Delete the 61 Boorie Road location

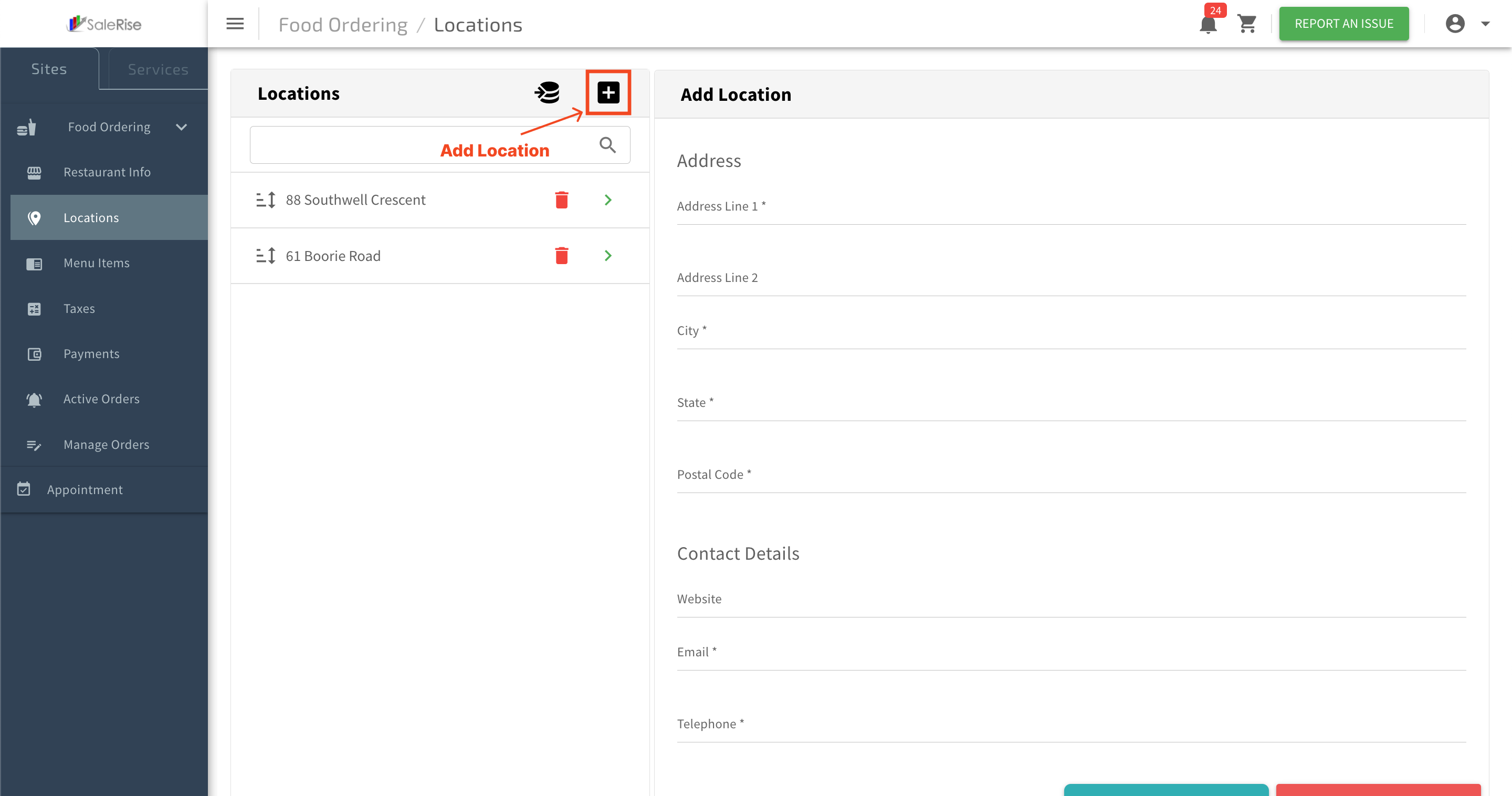pyautogui.click(x=561, y=255)
